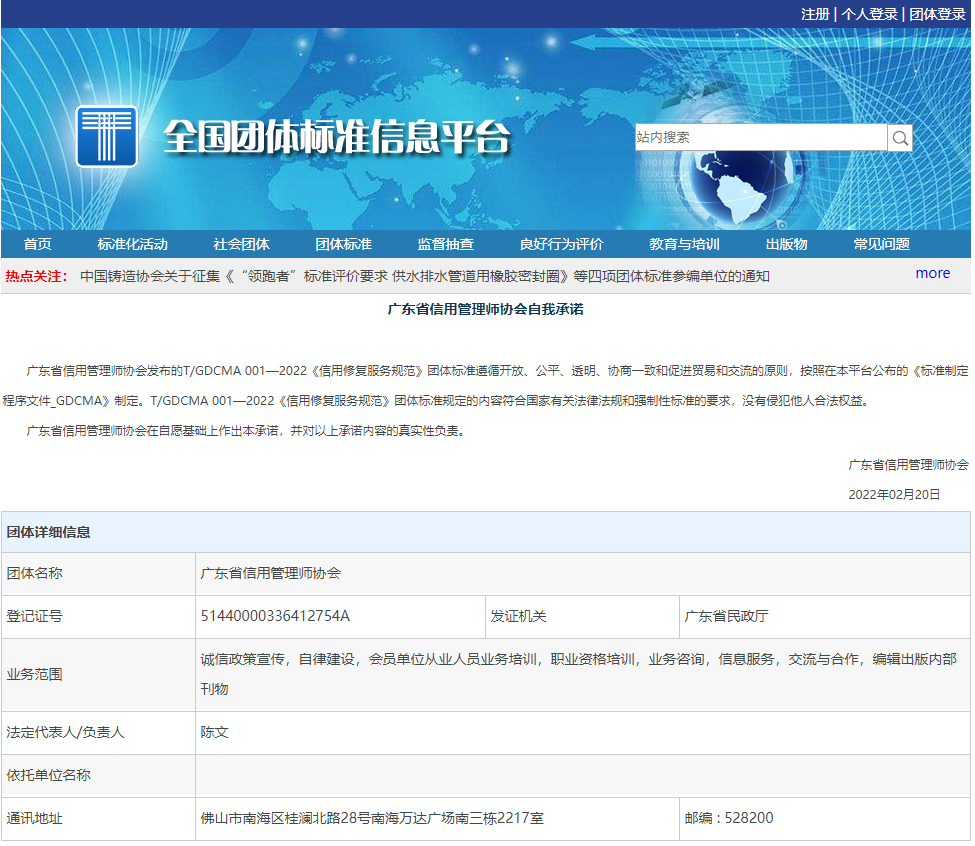Open the 中国铸造协会 hot news notice
Viewport: 975px width, 846px height.
[x=425, y=276]
